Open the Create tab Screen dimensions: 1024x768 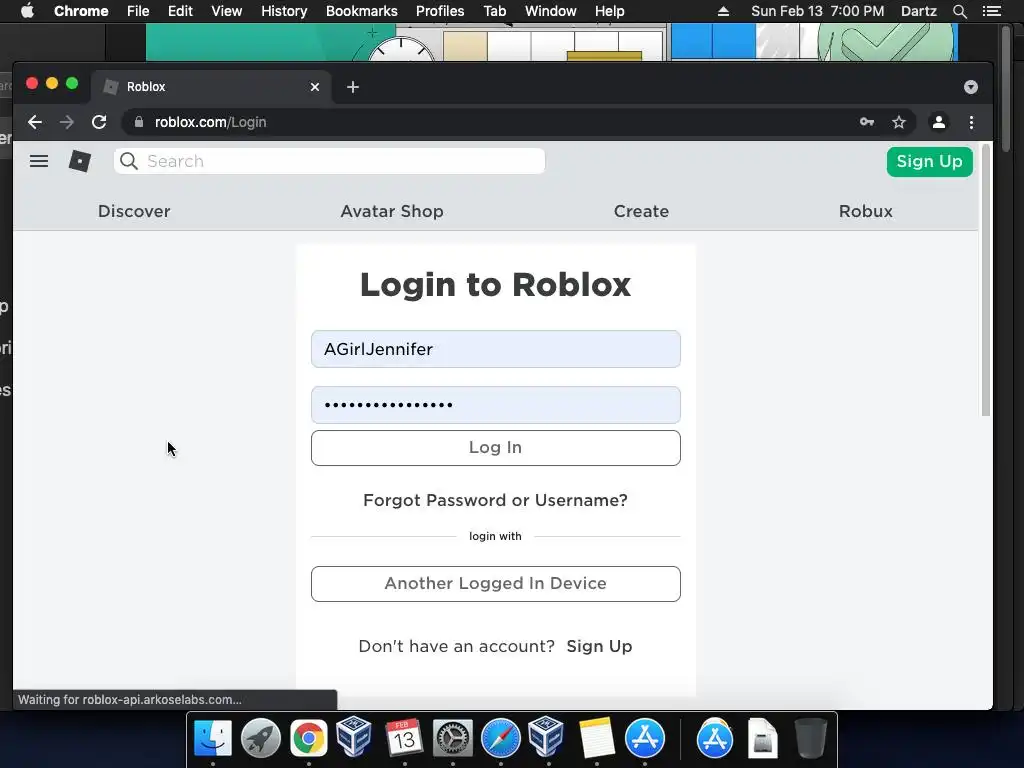[641, 211]
